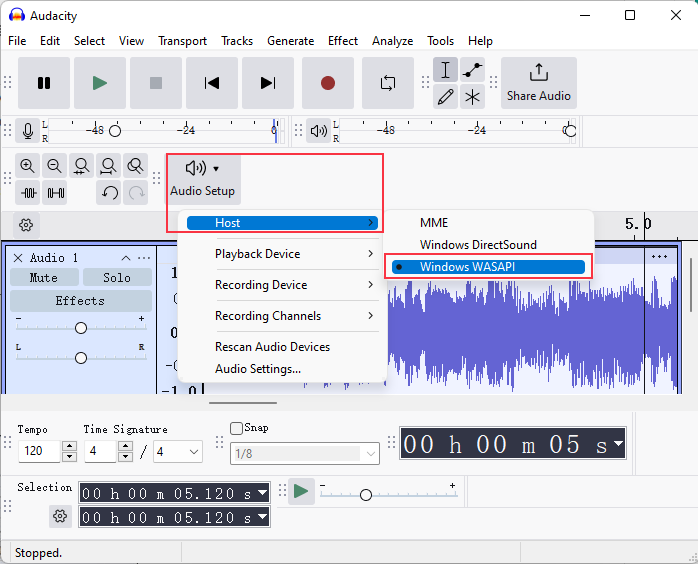698x564 pixels.
Task: Open the Audio Setup dropdown button
Action: tap(203, 179)
